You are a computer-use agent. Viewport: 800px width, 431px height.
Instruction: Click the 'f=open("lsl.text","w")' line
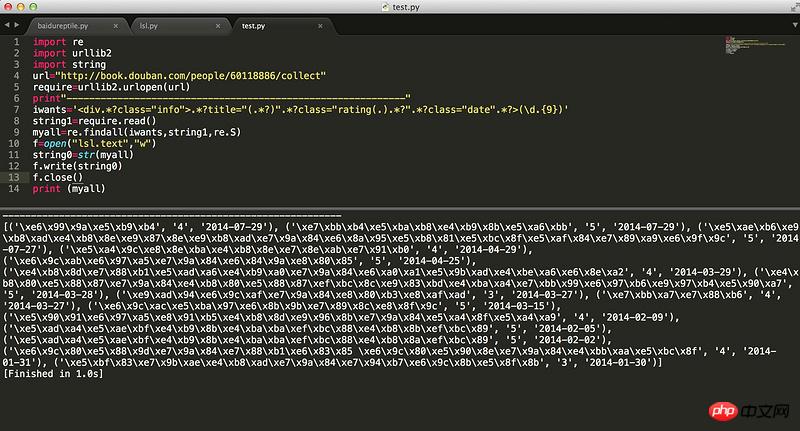(x=94, y=143)
